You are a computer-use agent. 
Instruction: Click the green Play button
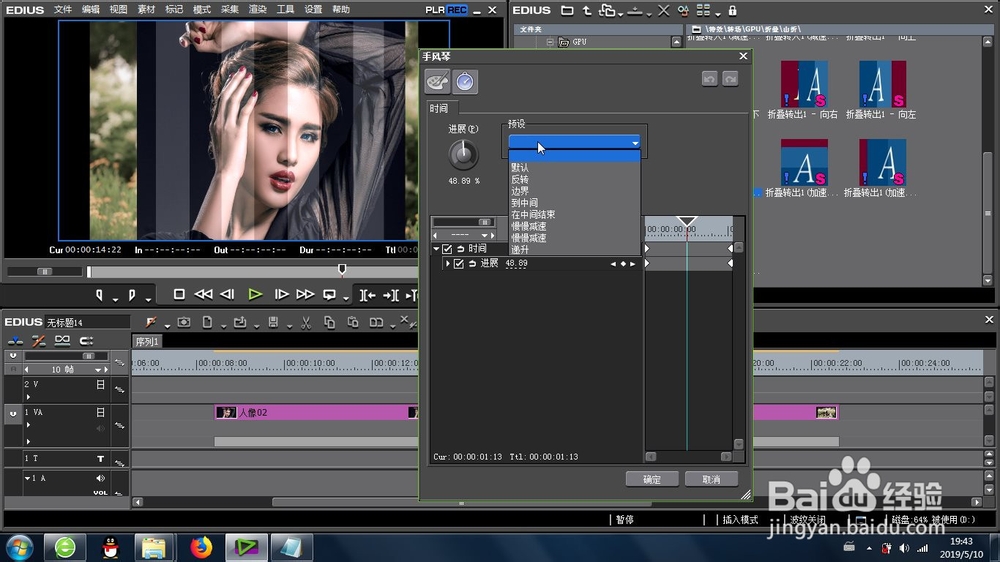point(255,294)
